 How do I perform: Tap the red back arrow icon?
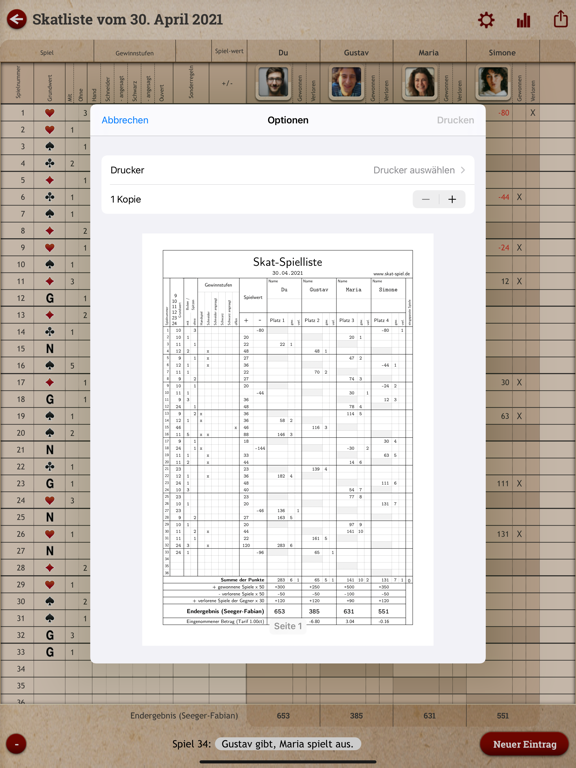coord(17,20)
